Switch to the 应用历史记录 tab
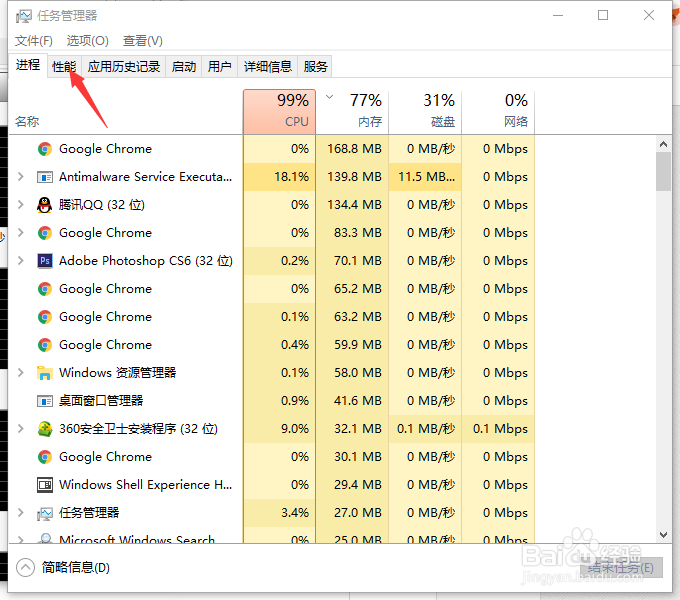The width and height of the screenshot is (680, 600). [x=124, y=67]
